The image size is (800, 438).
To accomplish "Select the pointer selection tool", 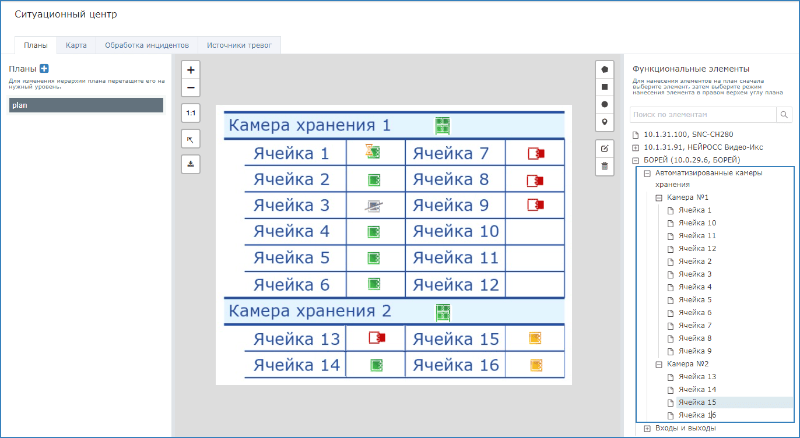I will tap(190, 139).
